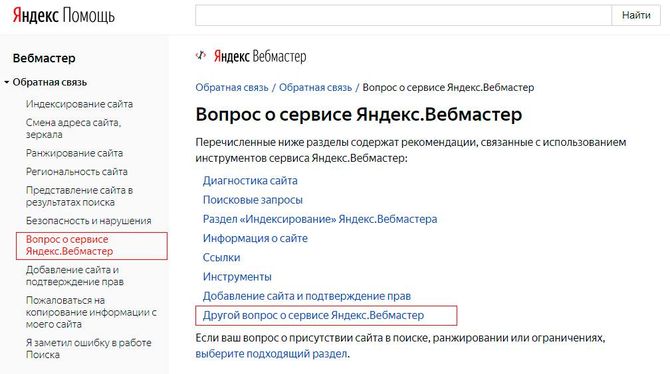The width and height of the screenshot is (670, 374).
Task: Click the Найти search button
Action: [x=636, y=15]
